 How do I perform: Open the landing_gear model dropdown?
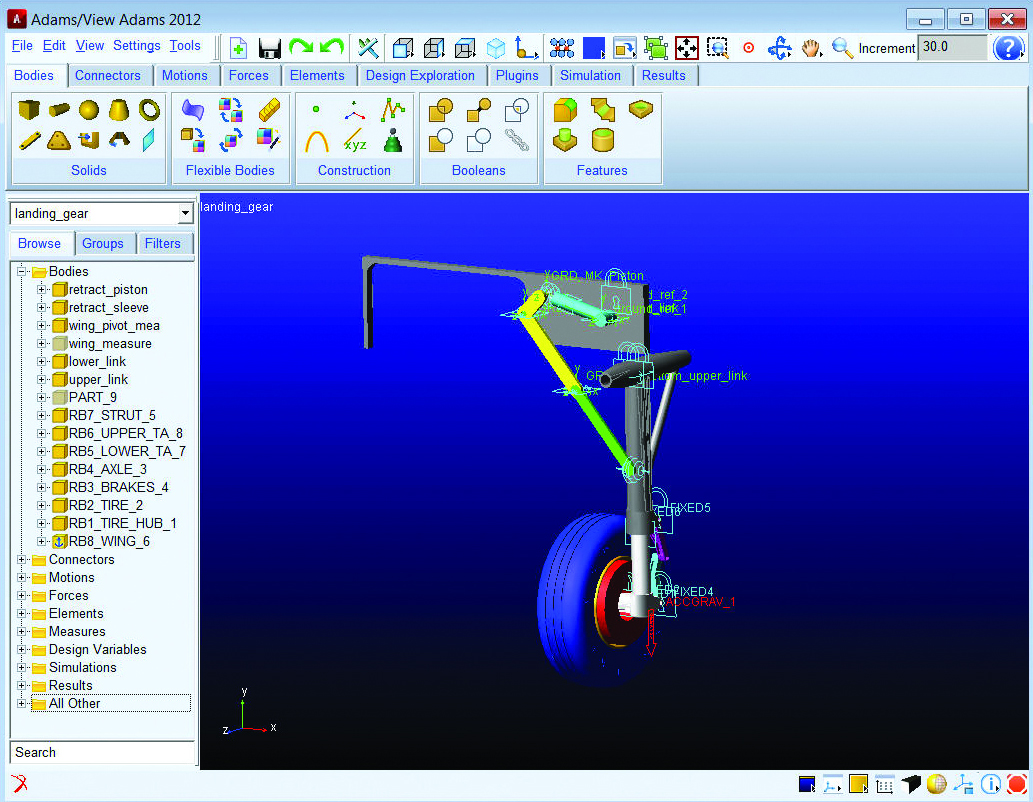185,214
